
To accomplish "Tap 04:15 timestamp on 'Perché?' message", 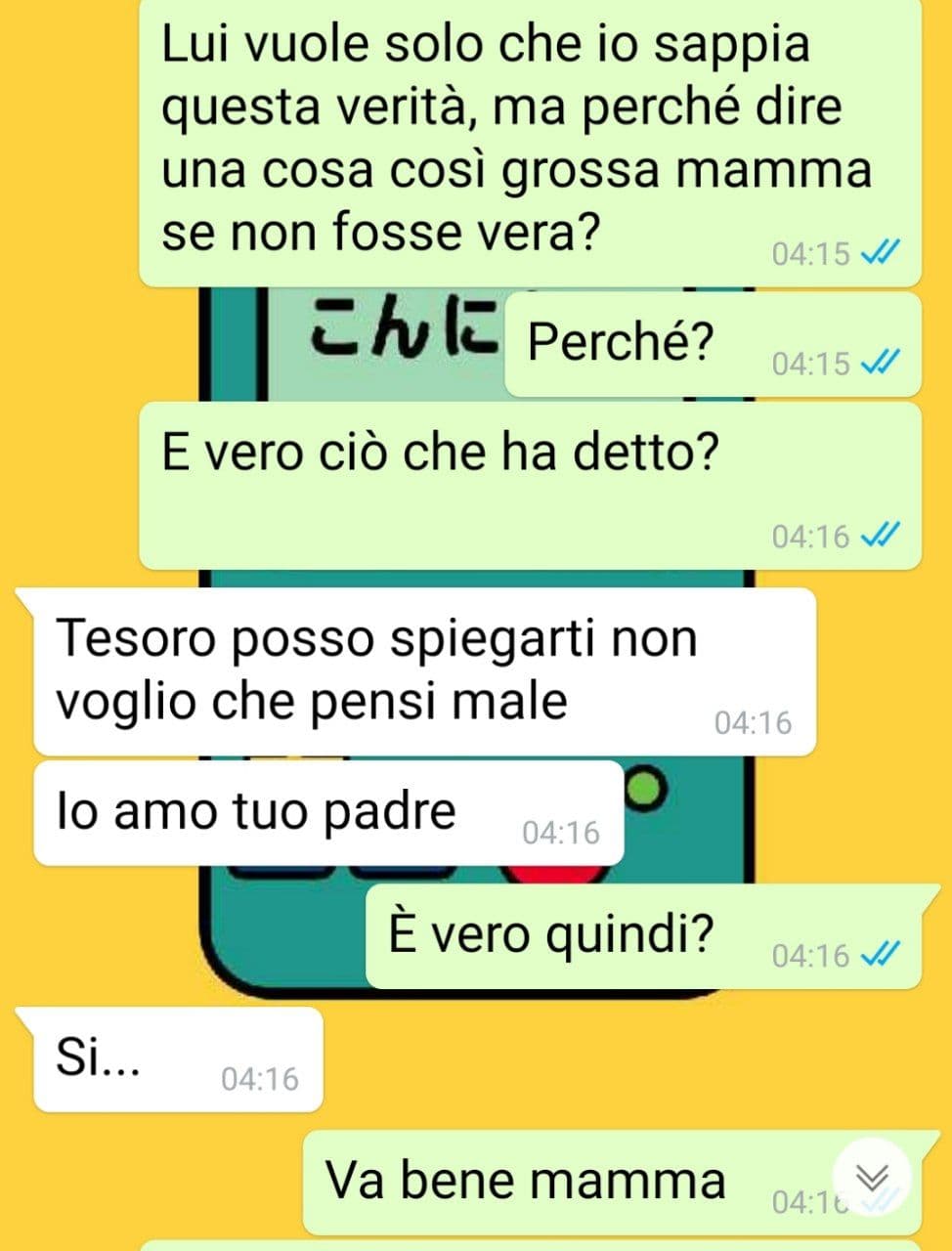I will 811,364.
